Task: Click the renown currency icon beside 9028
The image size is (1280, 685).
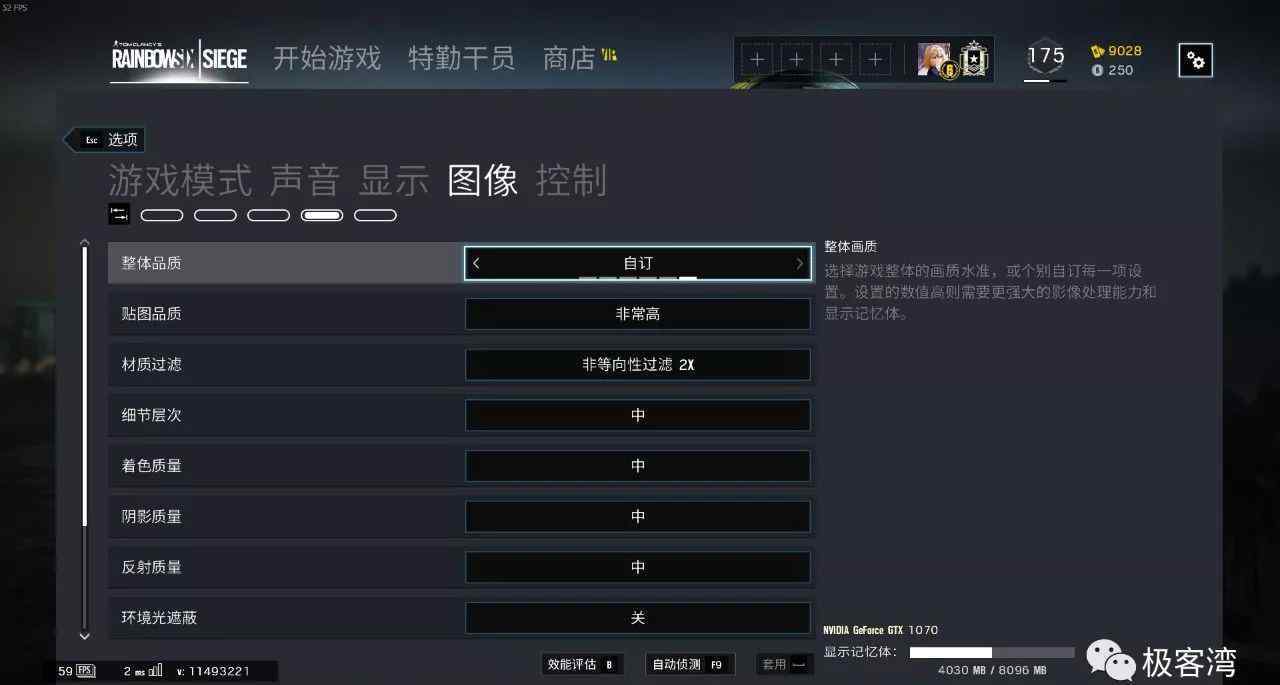Action: 1097,51
